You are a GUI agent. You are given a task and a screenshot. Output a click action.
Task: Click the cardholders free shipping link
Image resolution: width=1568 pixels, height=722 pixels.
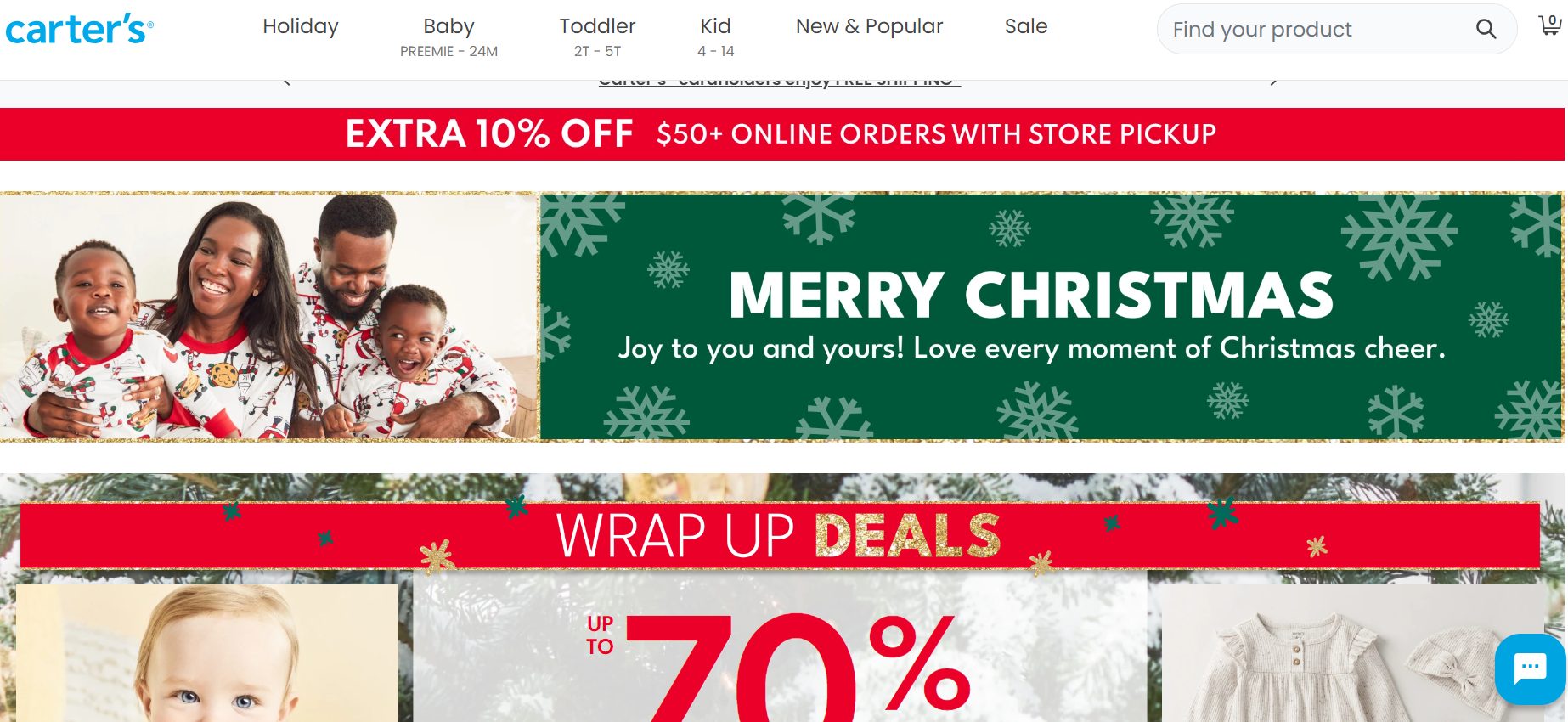780,83
